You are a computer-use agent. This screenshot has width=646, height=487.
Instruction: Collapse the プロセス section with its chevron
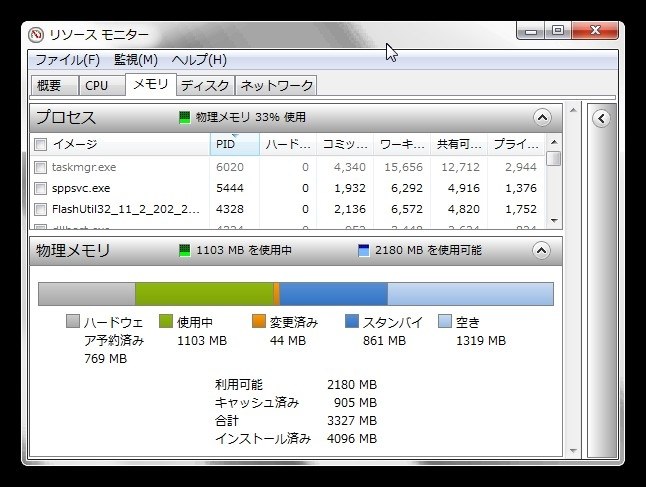(543, 118)
